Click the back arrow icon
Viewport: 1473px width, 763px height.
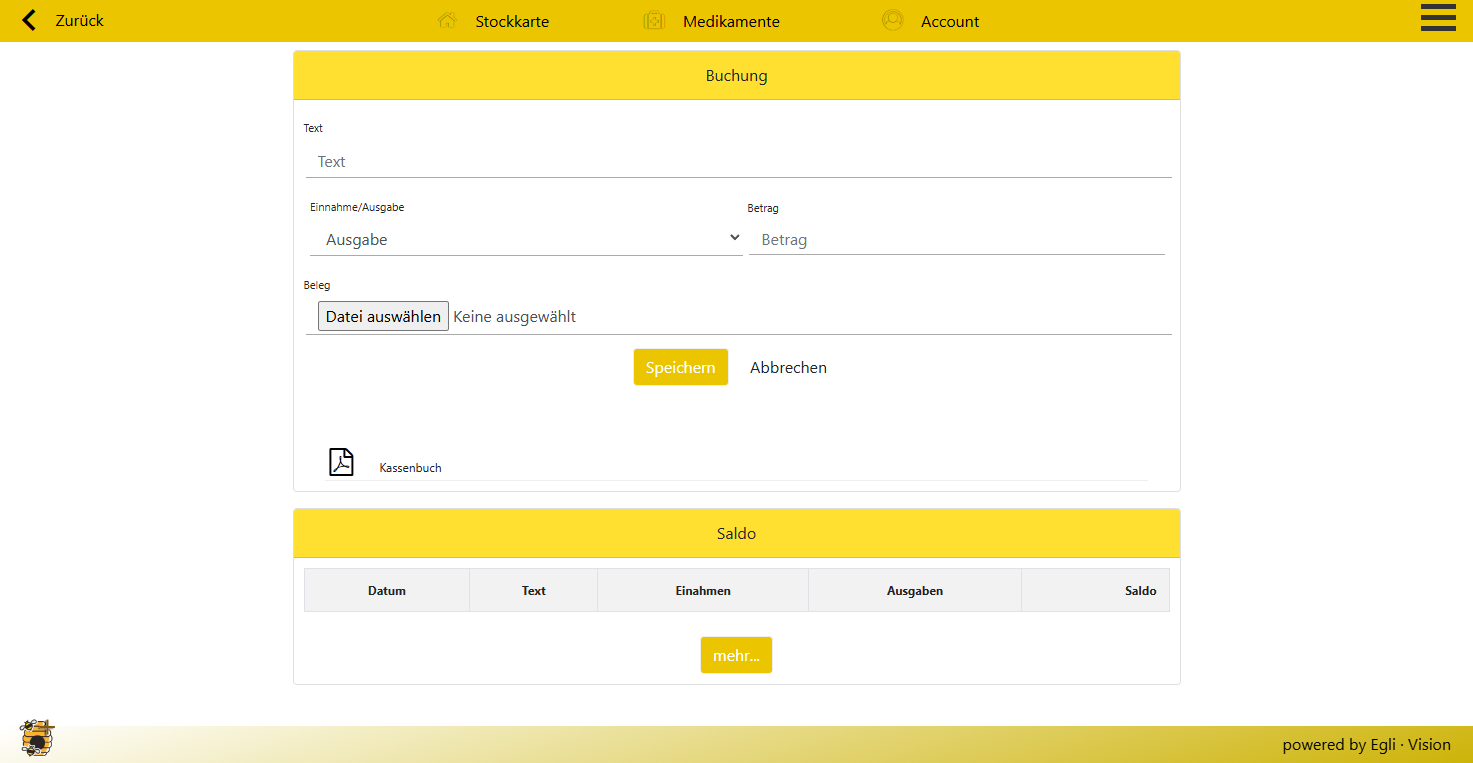tap(29, 20)
